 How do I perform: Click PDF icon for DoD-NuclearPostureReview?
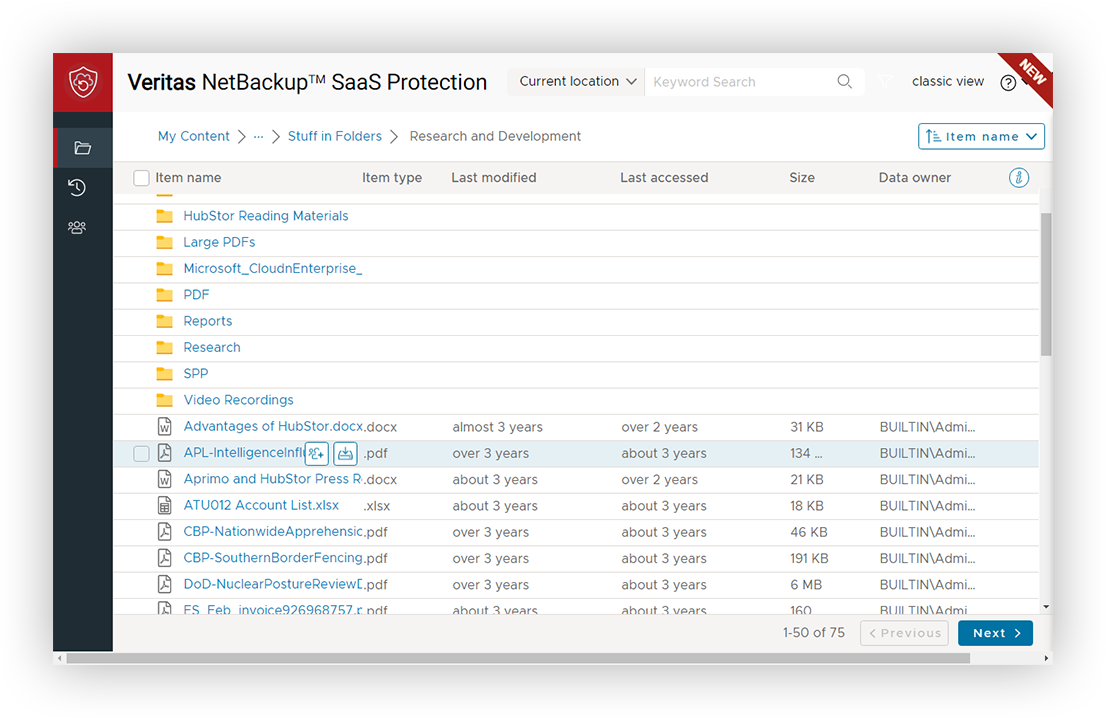click(164, 584)
